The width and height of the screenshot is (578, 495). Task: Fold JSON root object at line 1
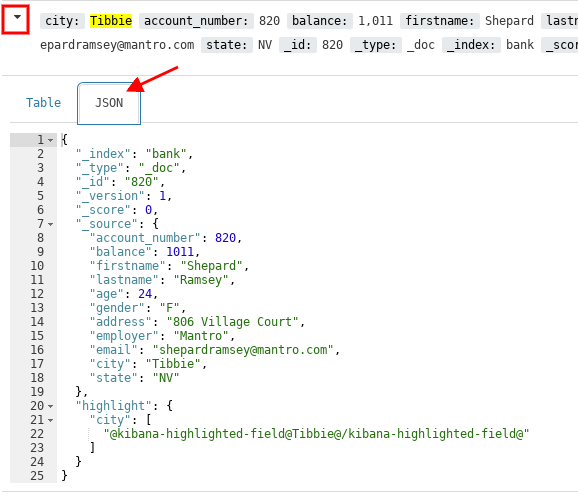tap(51, 140)
